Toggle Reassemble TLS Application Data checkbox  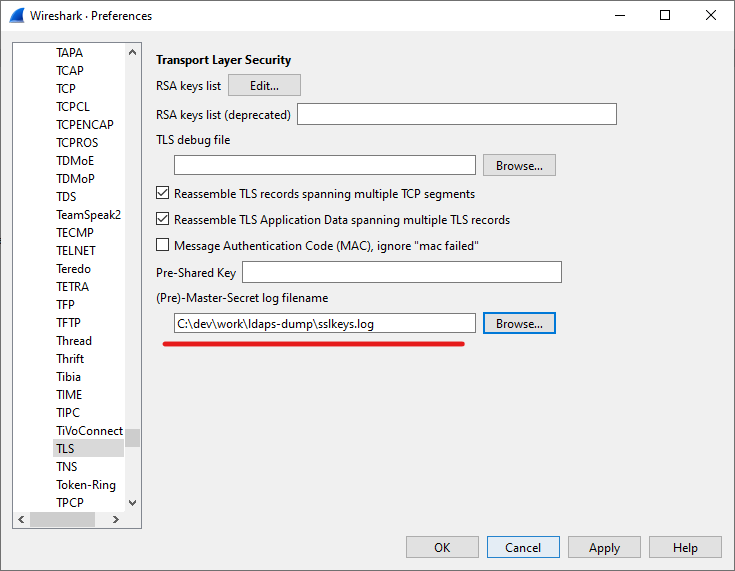click(x=164, y=220)
